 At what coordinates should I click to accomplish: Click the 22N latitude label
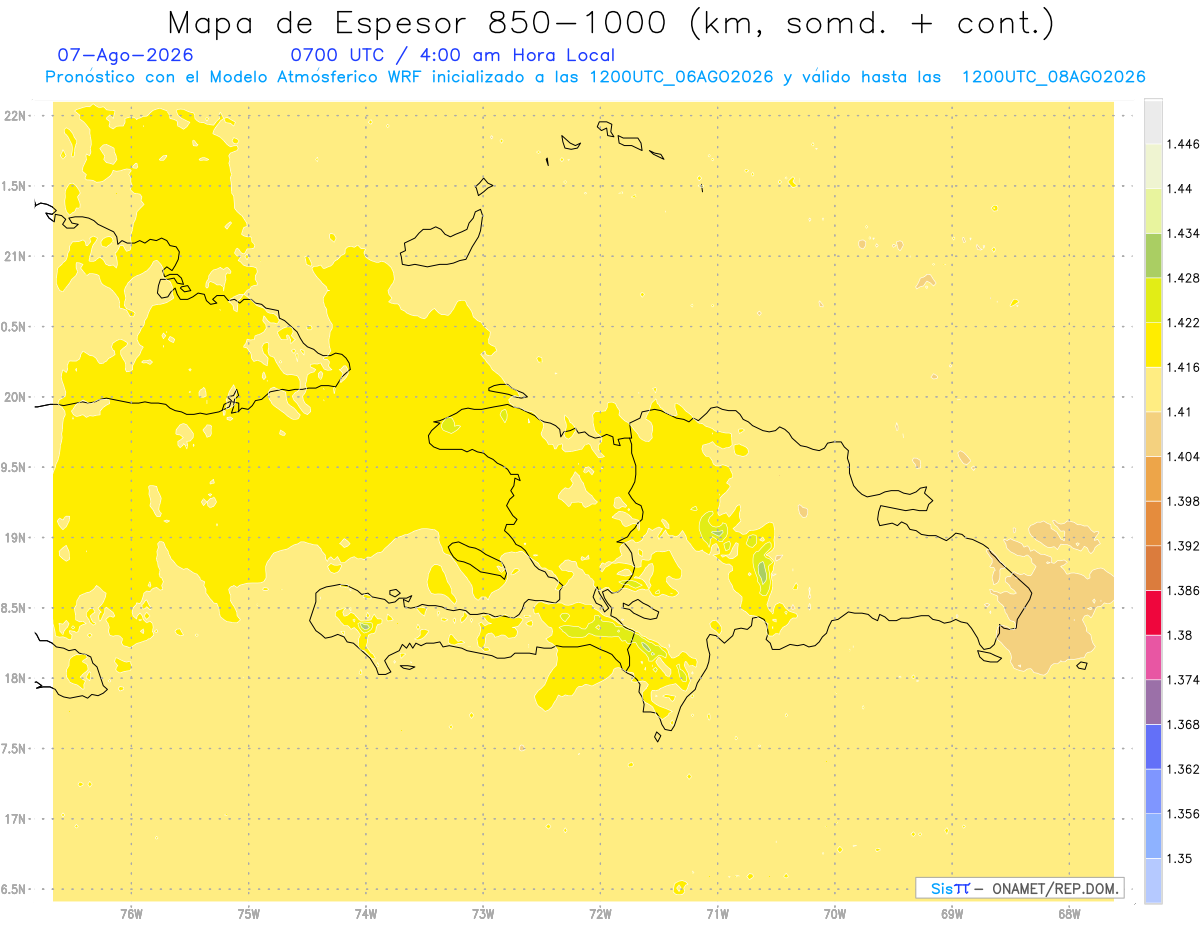tap(17, 116)
